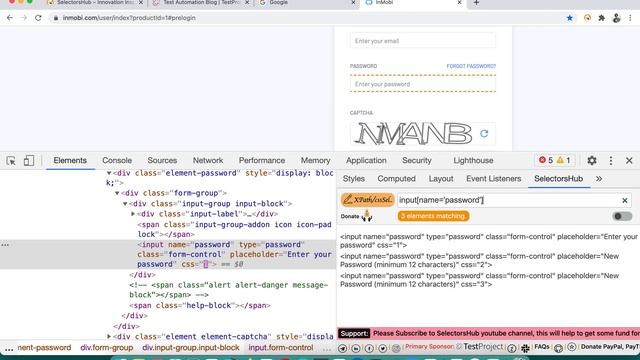640x360 pixels.
Task: Select the help-block span node
Action: [200, 305]
